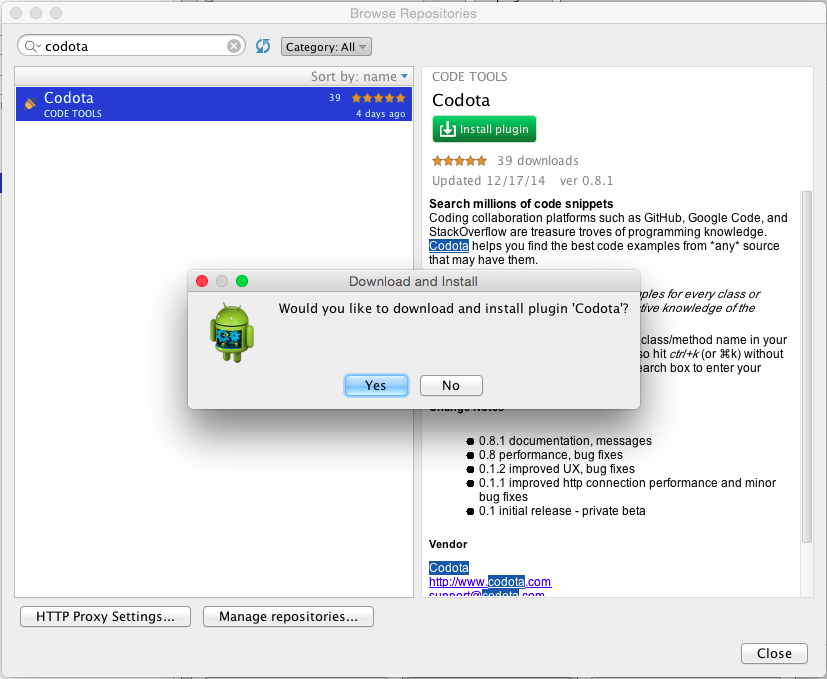Click the 'Vendor' heading
827x679 pixels.
click(x=448, y=544)
